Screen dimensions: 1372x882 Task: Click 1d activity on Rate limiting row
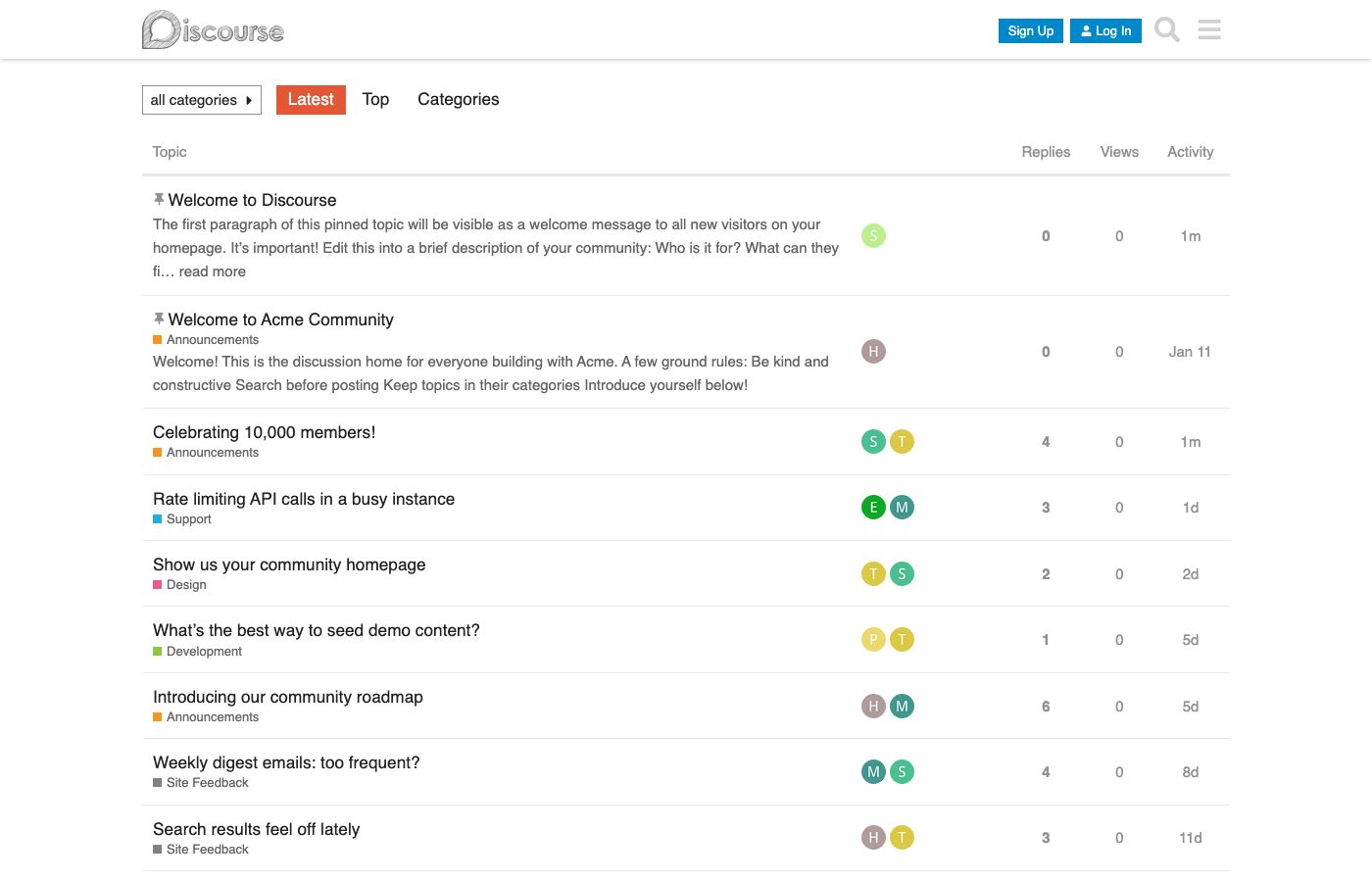[1190, 508]
